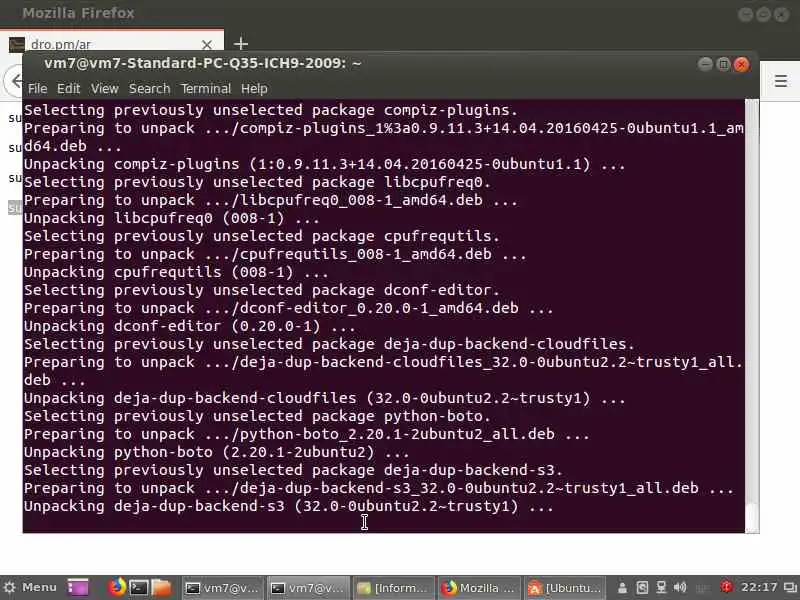800x600 pixels.
Task: Switch to first vm7@v... terminal taskbar entry
Action: click(222, 588)
